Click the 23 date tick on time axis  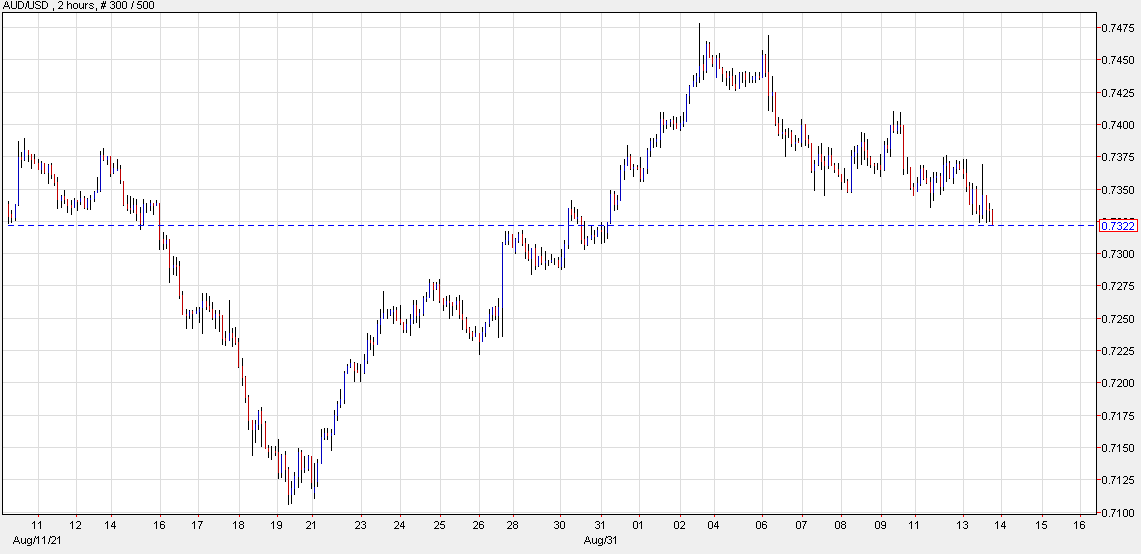tap(361, 525)
